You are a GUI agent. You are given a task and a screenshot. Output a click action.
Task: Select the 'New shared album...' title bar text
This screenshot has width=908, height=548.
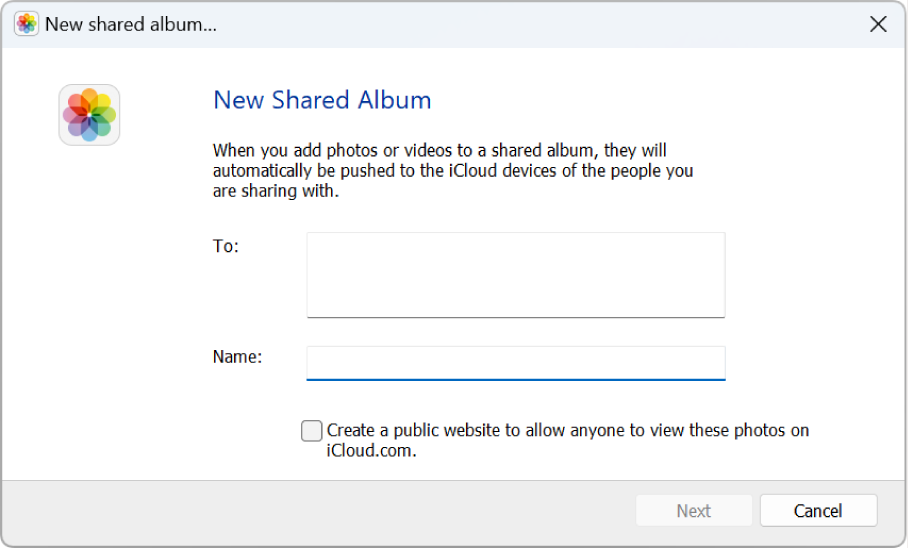point(131,25)
